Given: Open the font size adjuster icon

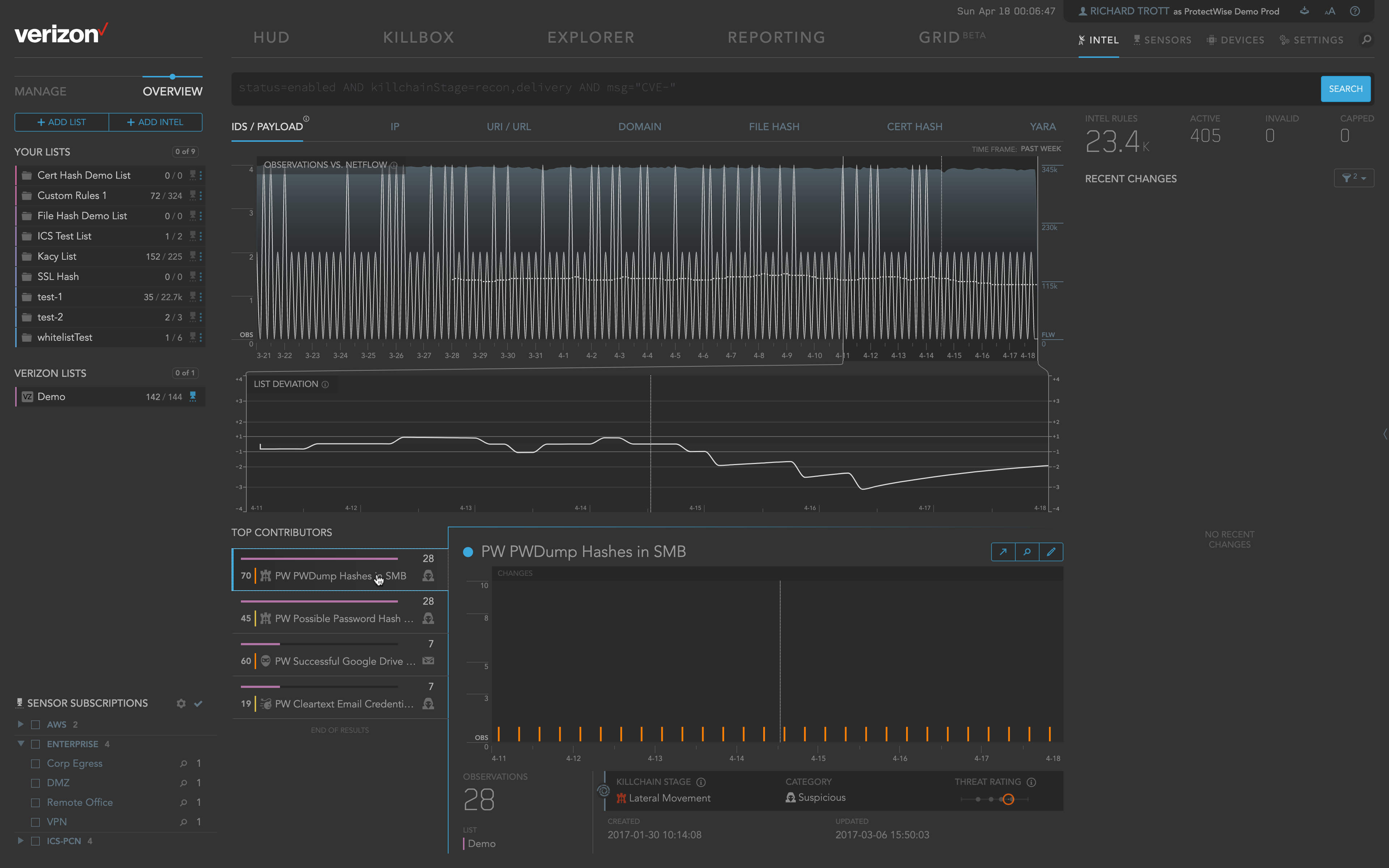Looking at the screenshot, I should tap(1330, 11).
